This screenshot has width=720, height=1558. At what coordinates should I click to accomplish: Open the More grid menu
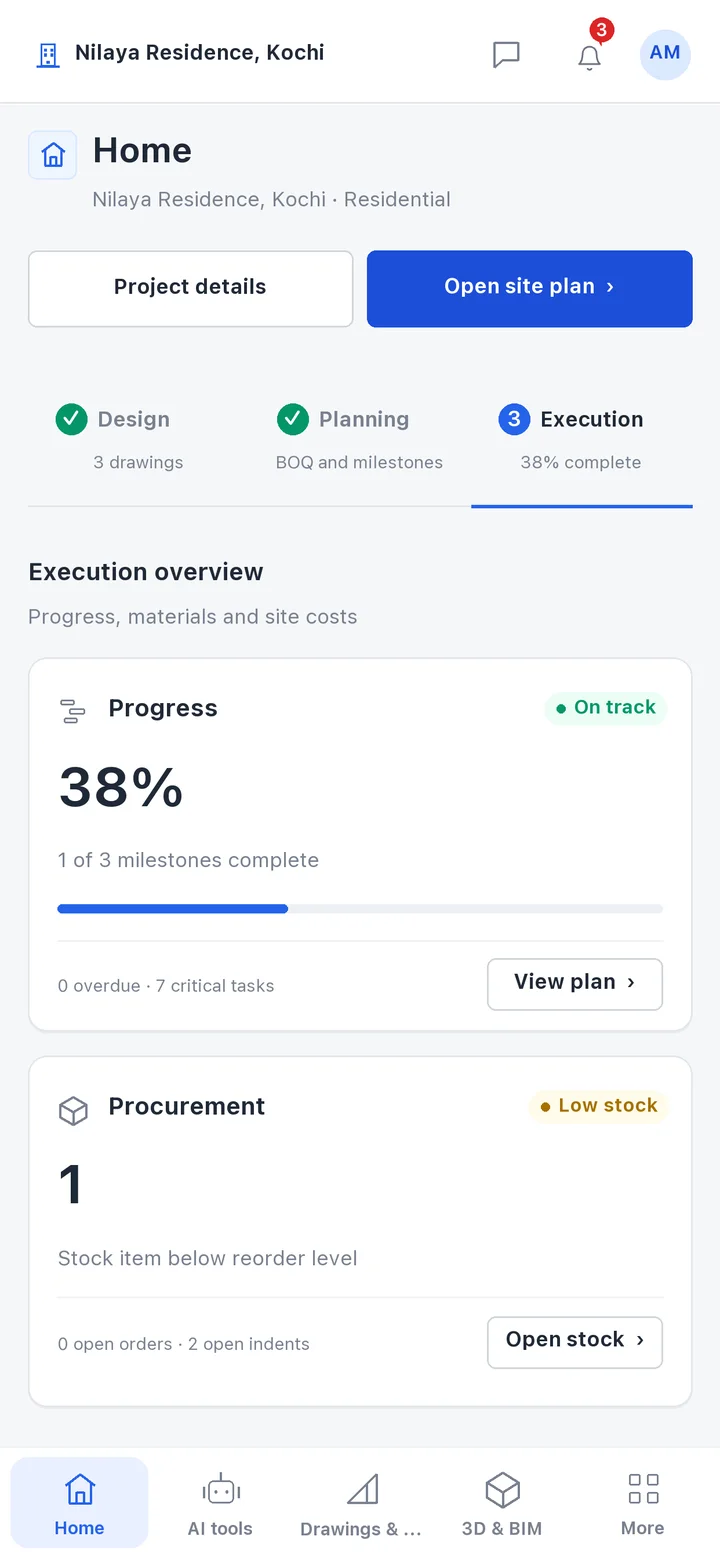[643, 1502]
